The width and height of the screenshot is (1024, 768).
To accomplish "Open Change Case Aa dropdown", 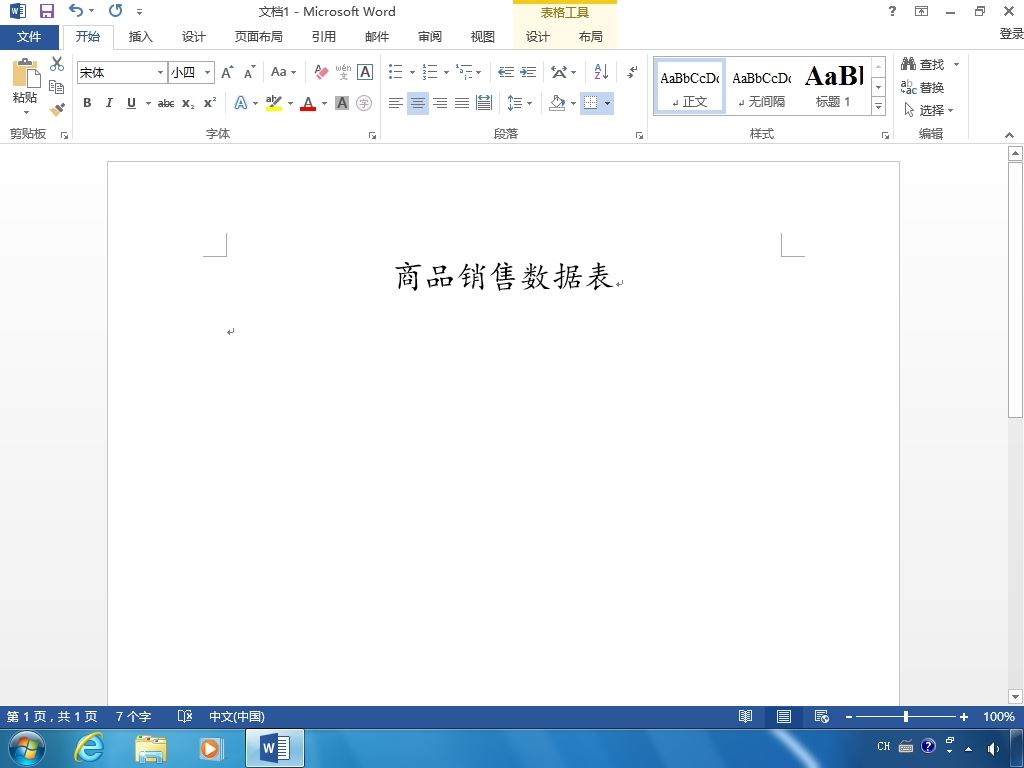I will tap(283, 72).
